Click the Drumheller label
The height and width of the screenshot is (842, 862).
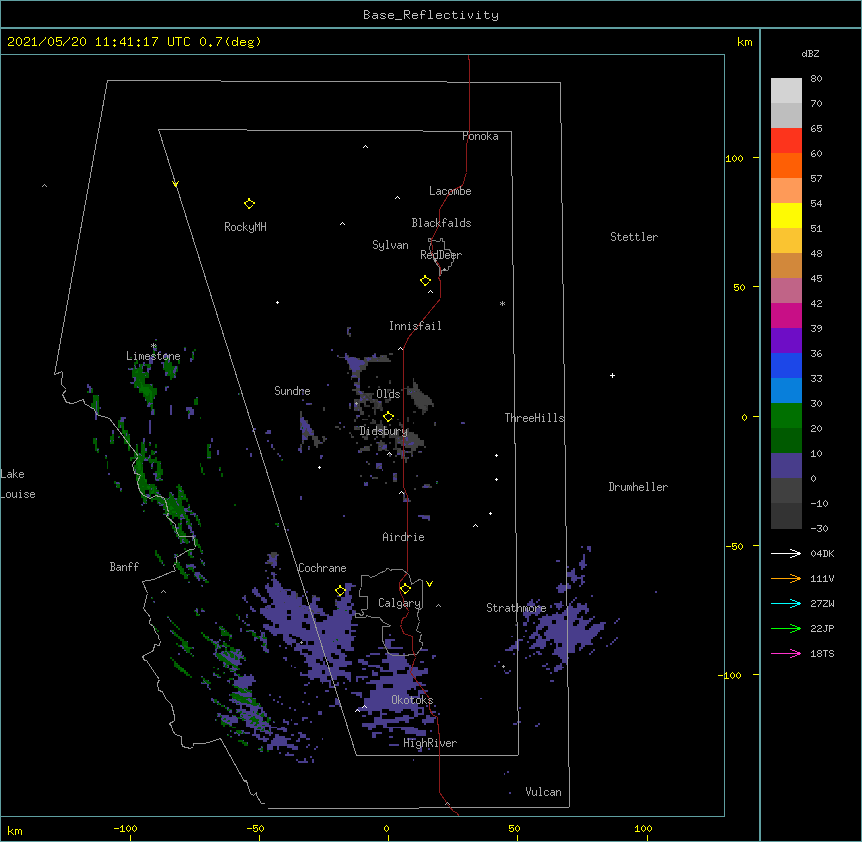click(x=638, y=487)
